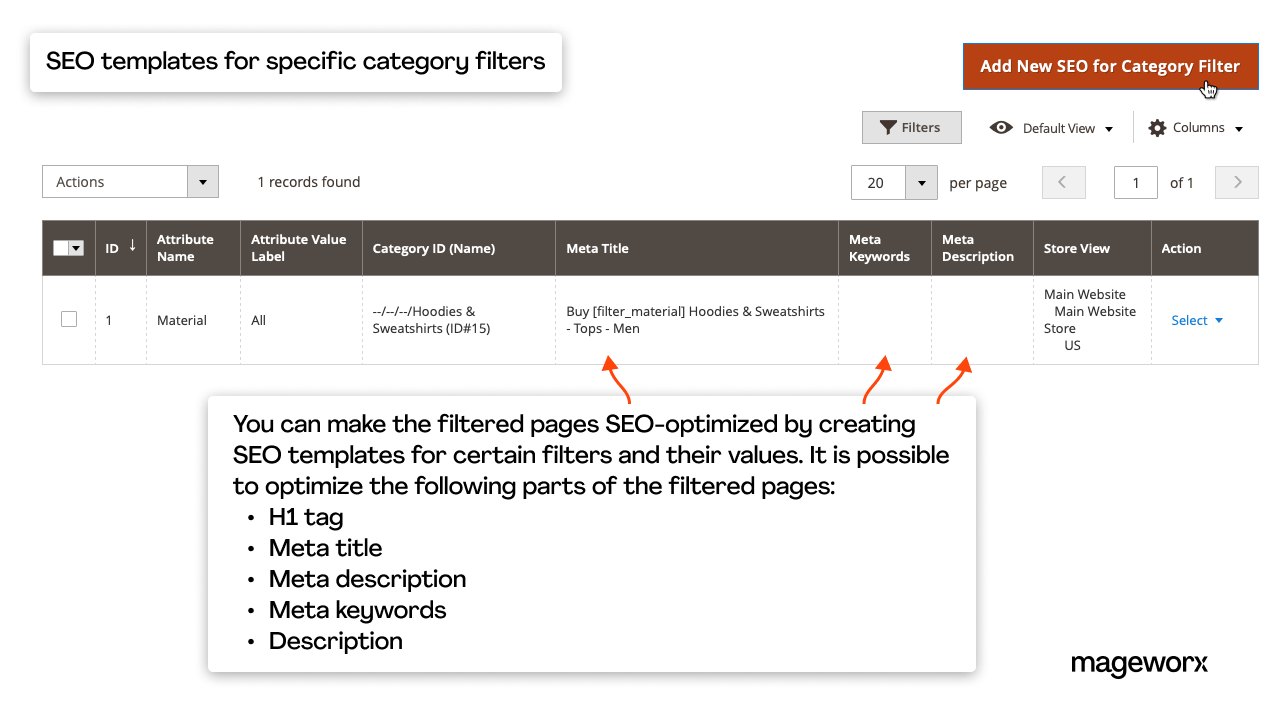This screenshot has width=1288, height=728.
Task: Check the row 1 selection checkbox
Action: point(68,319)
